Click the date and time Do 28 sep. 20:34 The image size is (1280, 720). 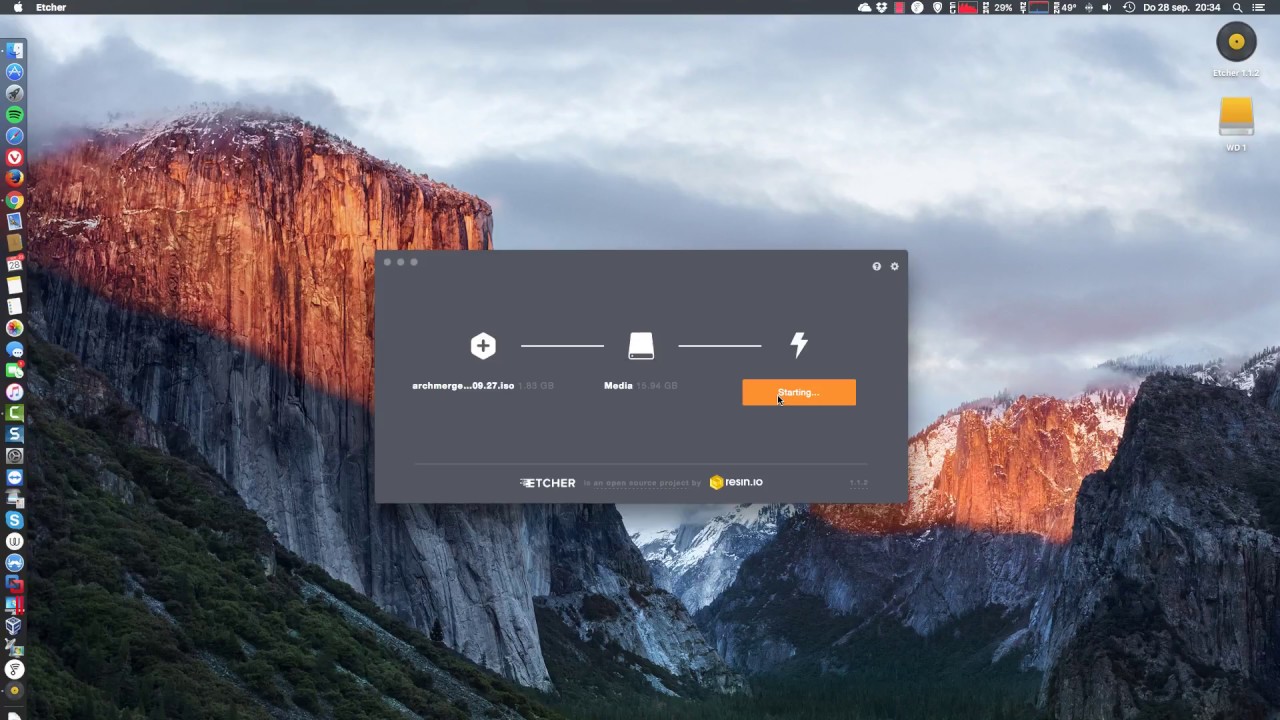pyautogui.click(x=1182, y=7)
